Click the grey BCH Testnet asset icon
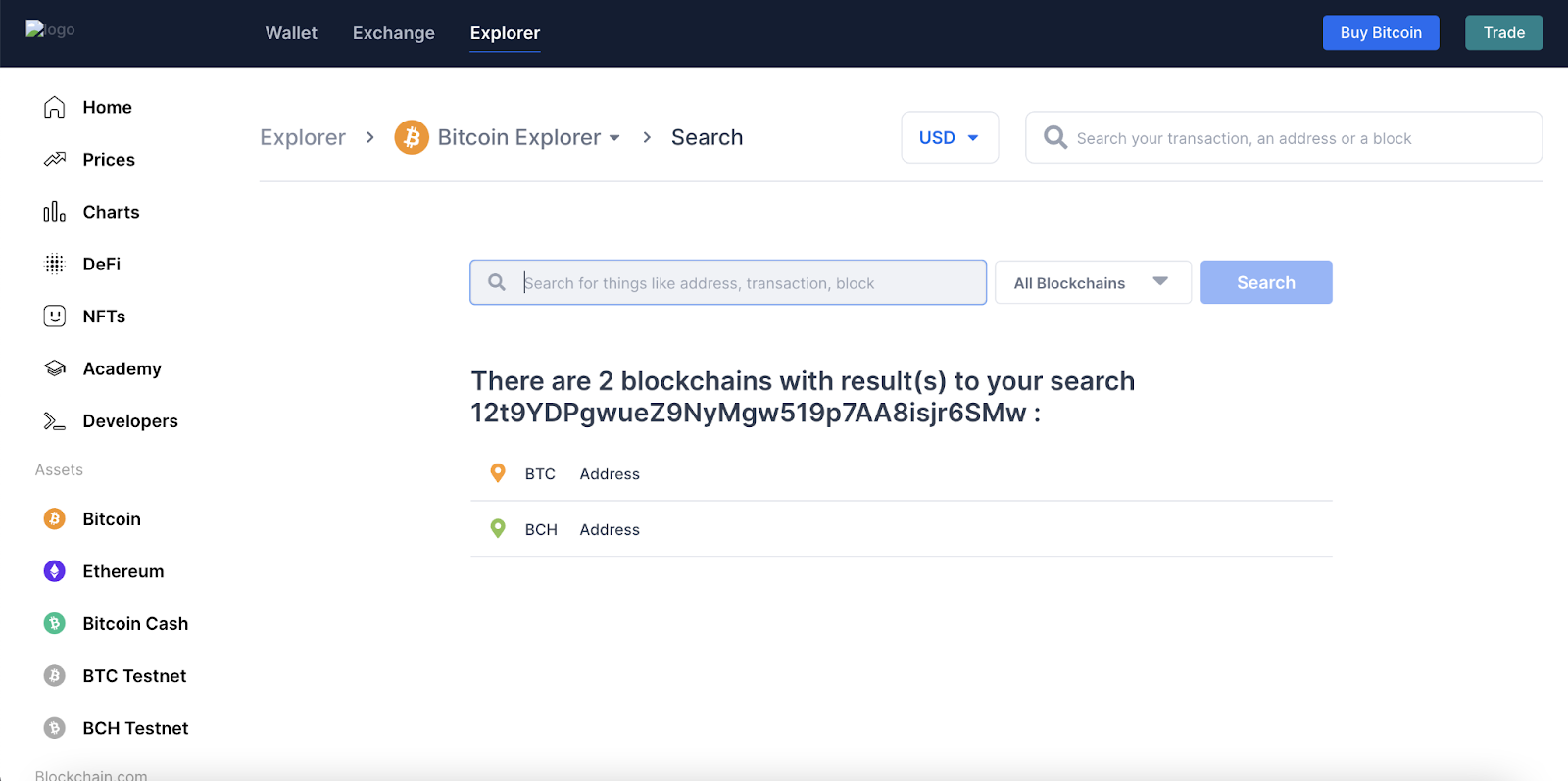1568x781 pixels. point(55,728)
